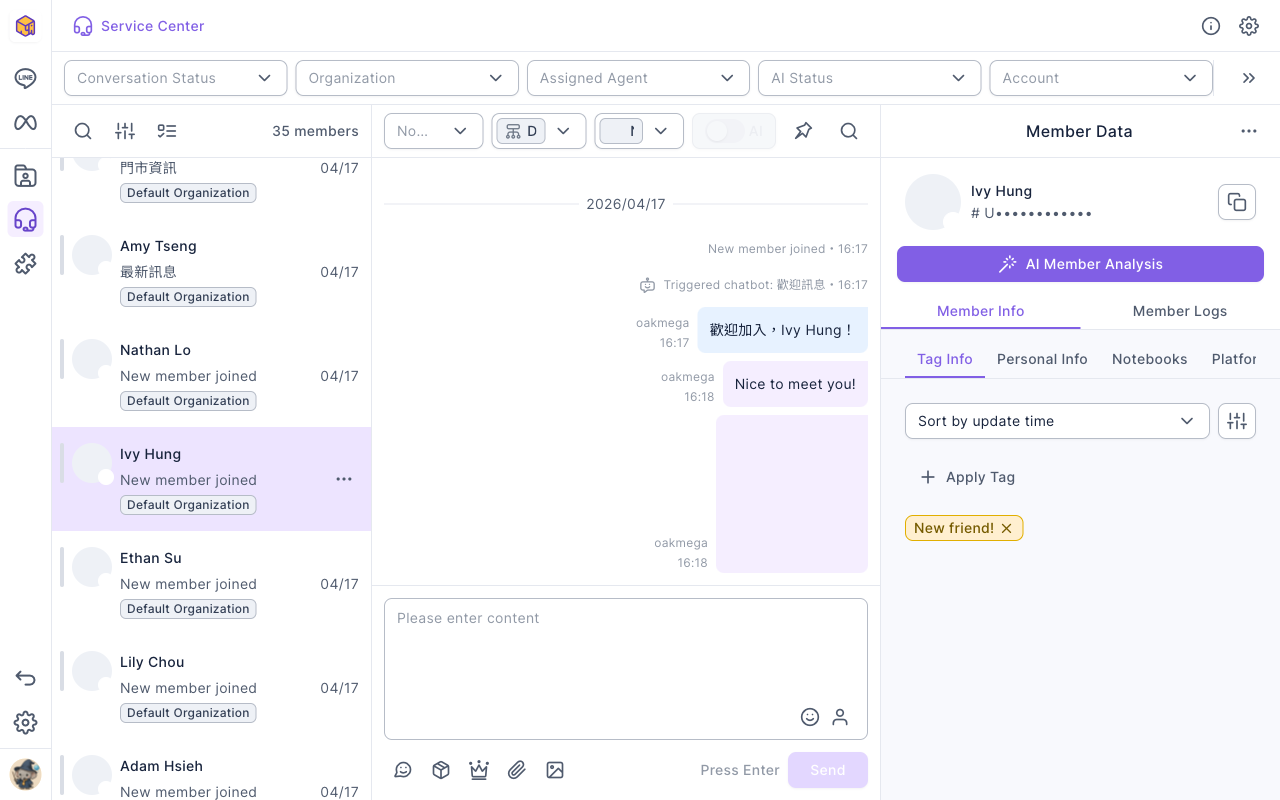Open the puzzle-piece integrations icon
Image resolution: width=1280 pixels, height=800 pixels.
coord(25,264)
